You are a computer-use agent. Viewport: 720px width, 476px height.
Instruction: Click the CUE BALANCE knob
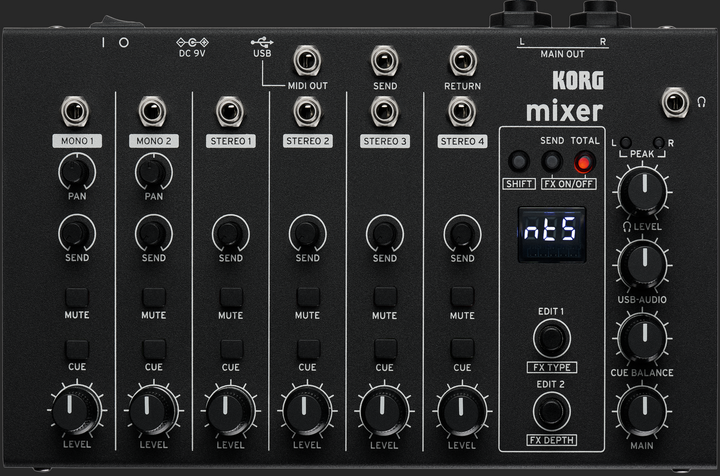pos(642,338)
